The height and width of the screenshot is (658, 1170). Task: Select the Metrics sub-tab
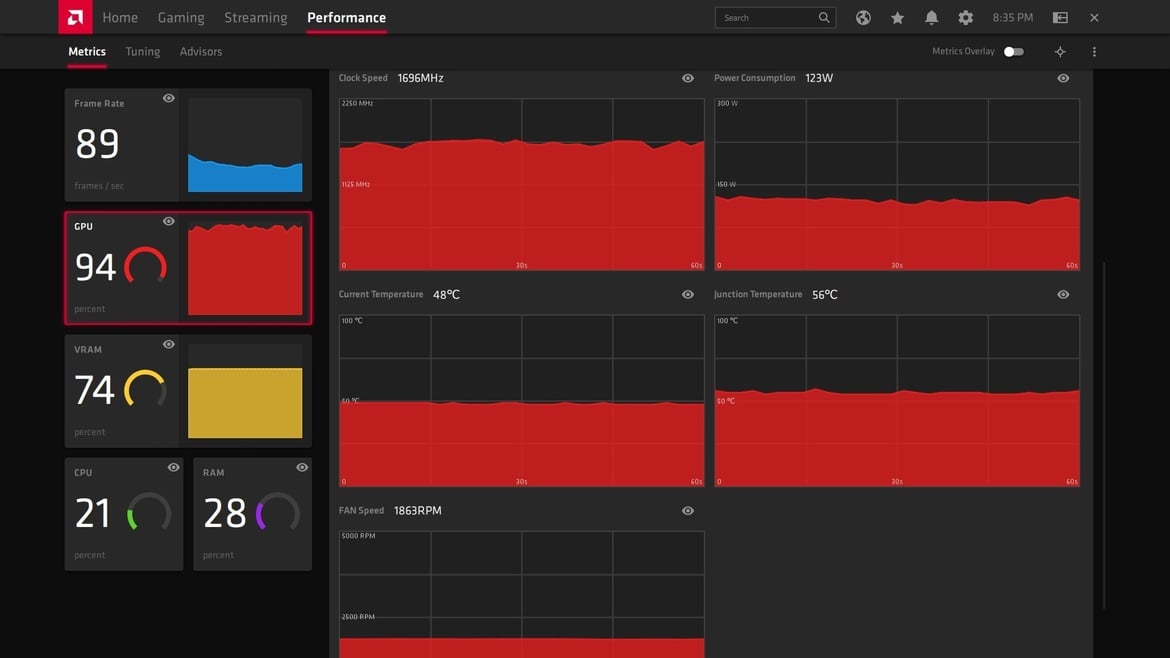87,51
